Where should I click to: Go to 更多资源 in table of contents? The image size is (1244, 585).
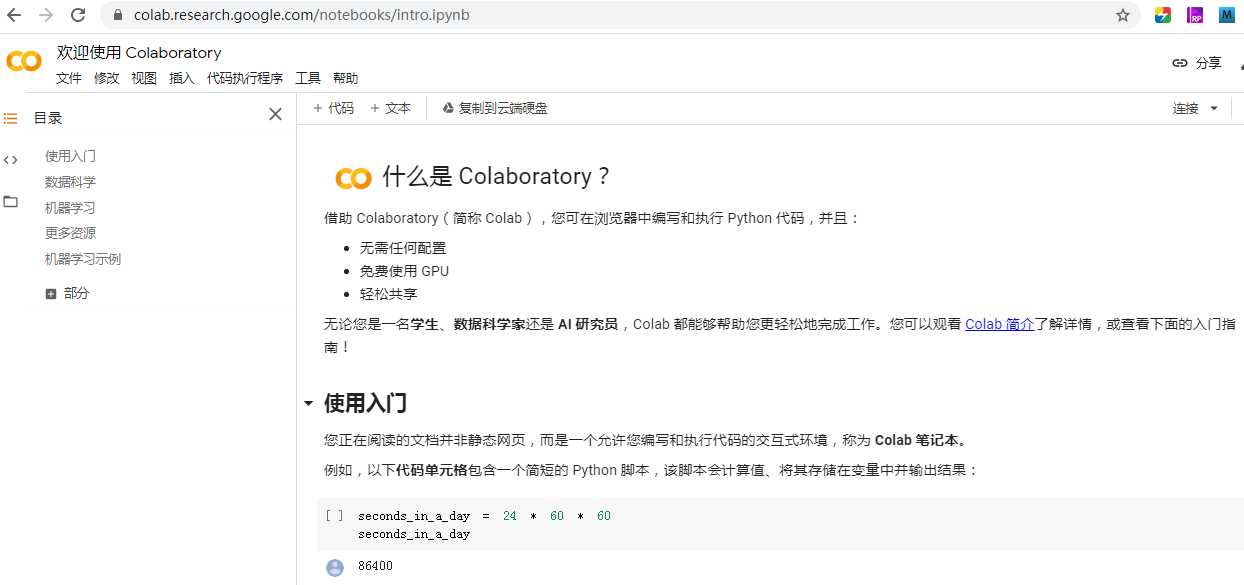(x=70, y=233)
